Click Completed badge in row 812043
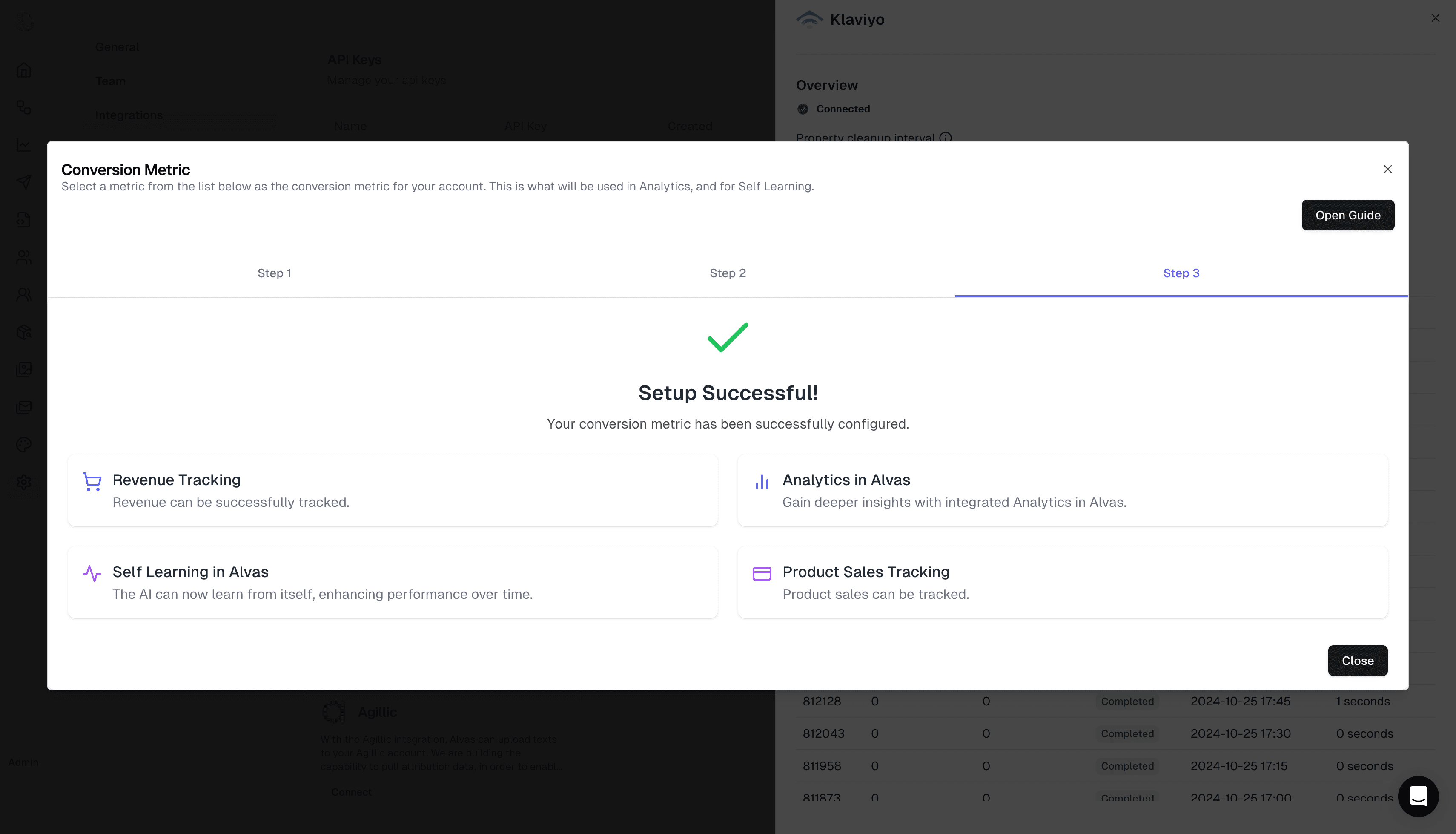1456x834 pixels. click(x=1127, y=733)
